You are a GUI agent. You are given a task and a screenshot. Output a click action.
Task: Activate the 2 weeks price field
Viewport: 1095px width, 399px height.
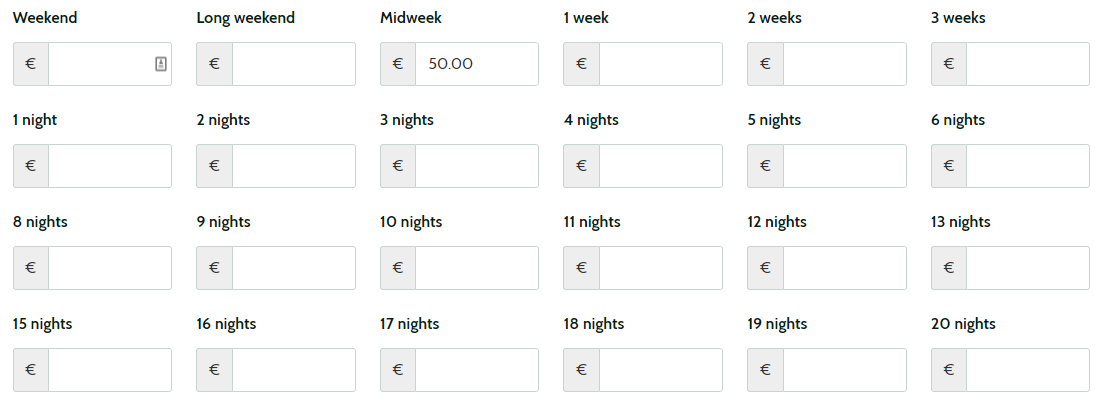click(844, 64)
